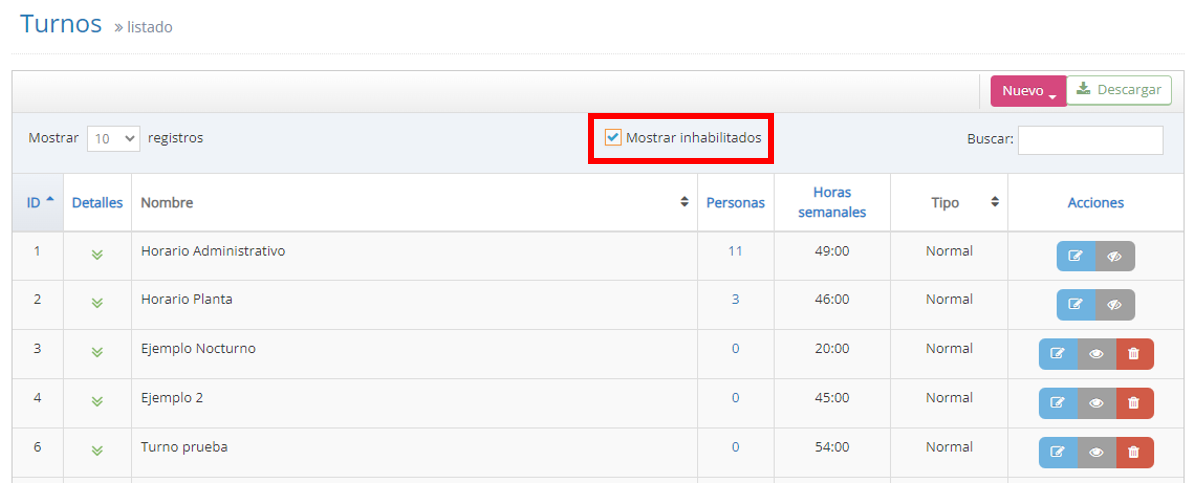Uncheck the Mostrar inhabilitados checkbox
Screen dimensions: 1200x497
614,138
